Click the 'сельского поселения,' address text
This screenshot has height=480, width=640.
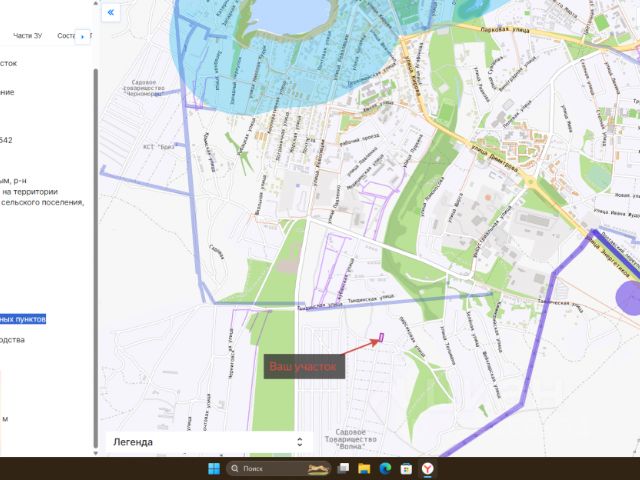[42, 202]
